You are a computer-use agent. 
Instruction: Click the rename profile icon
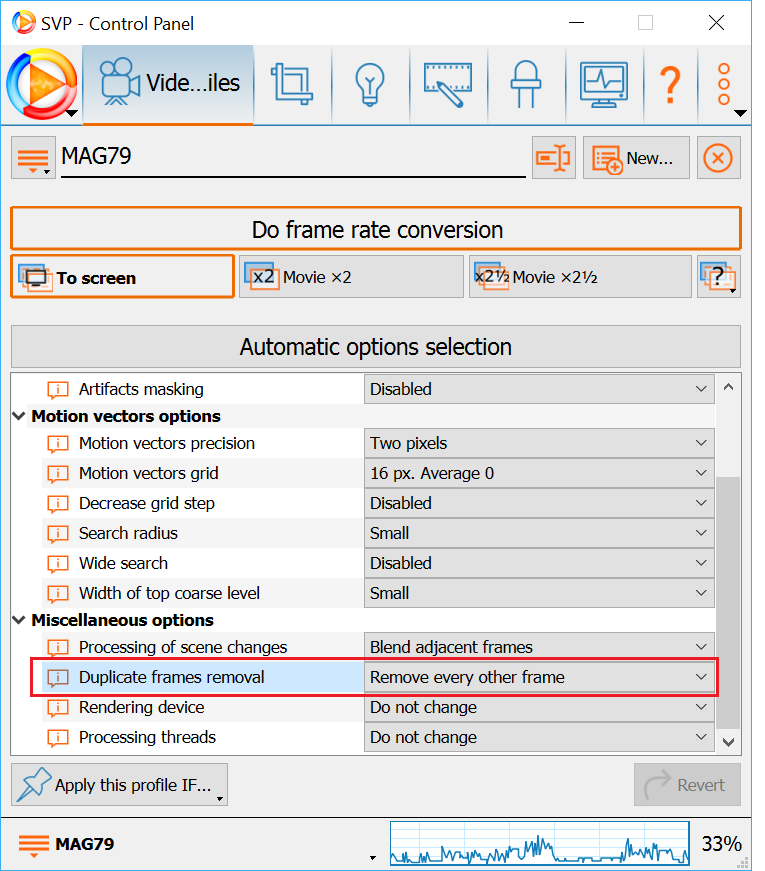553,158
